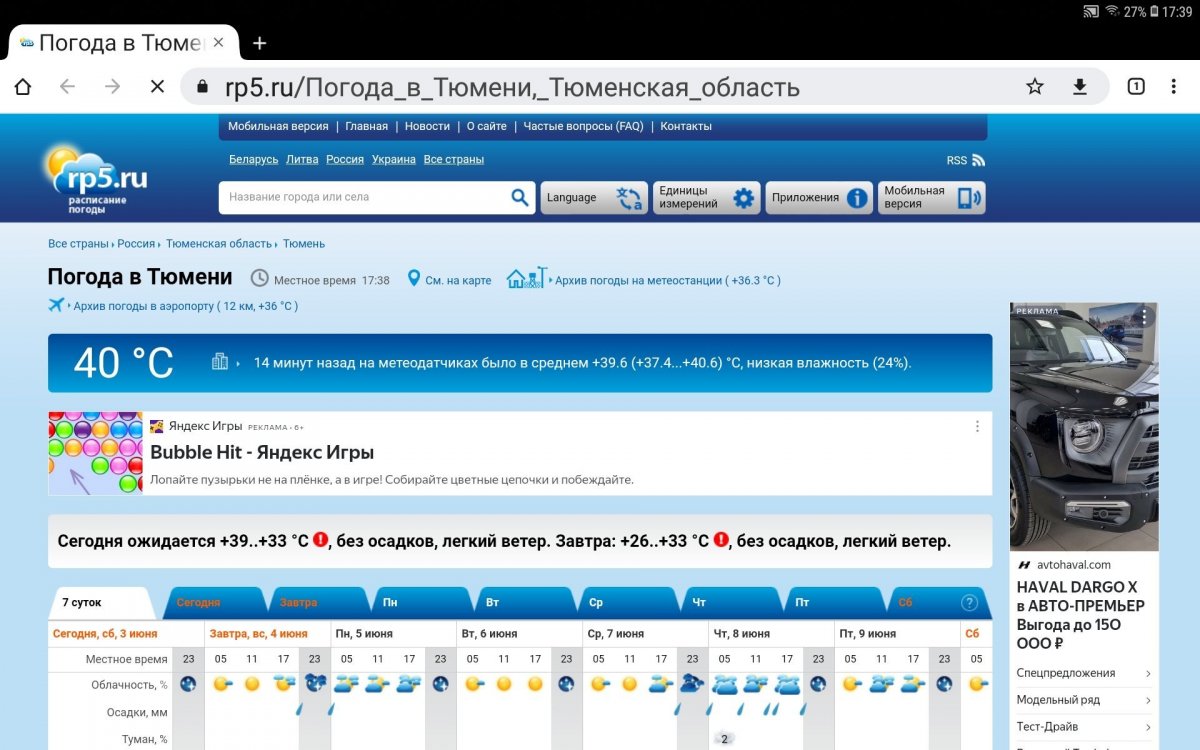Open the RSS feed icon
Screen dimensions: 1200x750
click(x=977, y=160)
